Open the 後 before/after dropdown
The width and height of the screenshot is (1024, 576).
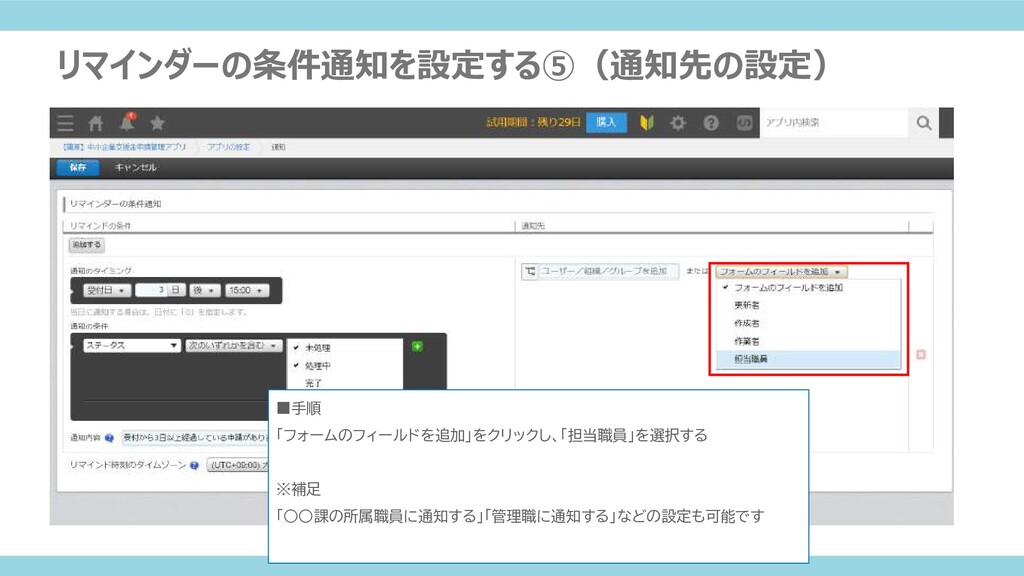click(x=206, y=291)
